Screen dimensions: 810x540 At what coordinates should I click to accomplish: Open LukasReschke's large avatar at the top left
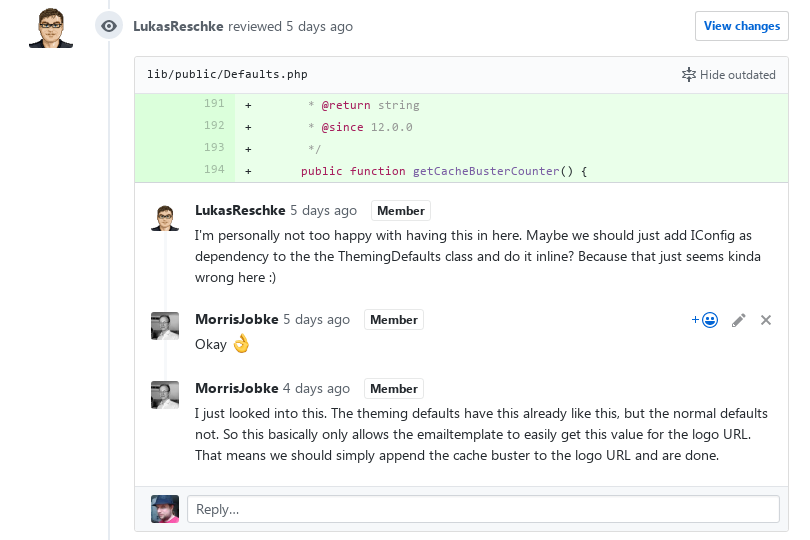pyautogui.click(x=51, y=27)
